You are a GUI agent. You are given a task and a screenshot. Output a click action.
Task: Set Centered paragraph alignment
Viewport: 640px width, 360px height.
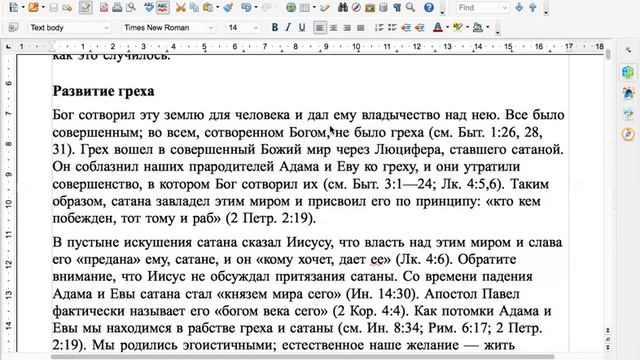pos(333,28)
